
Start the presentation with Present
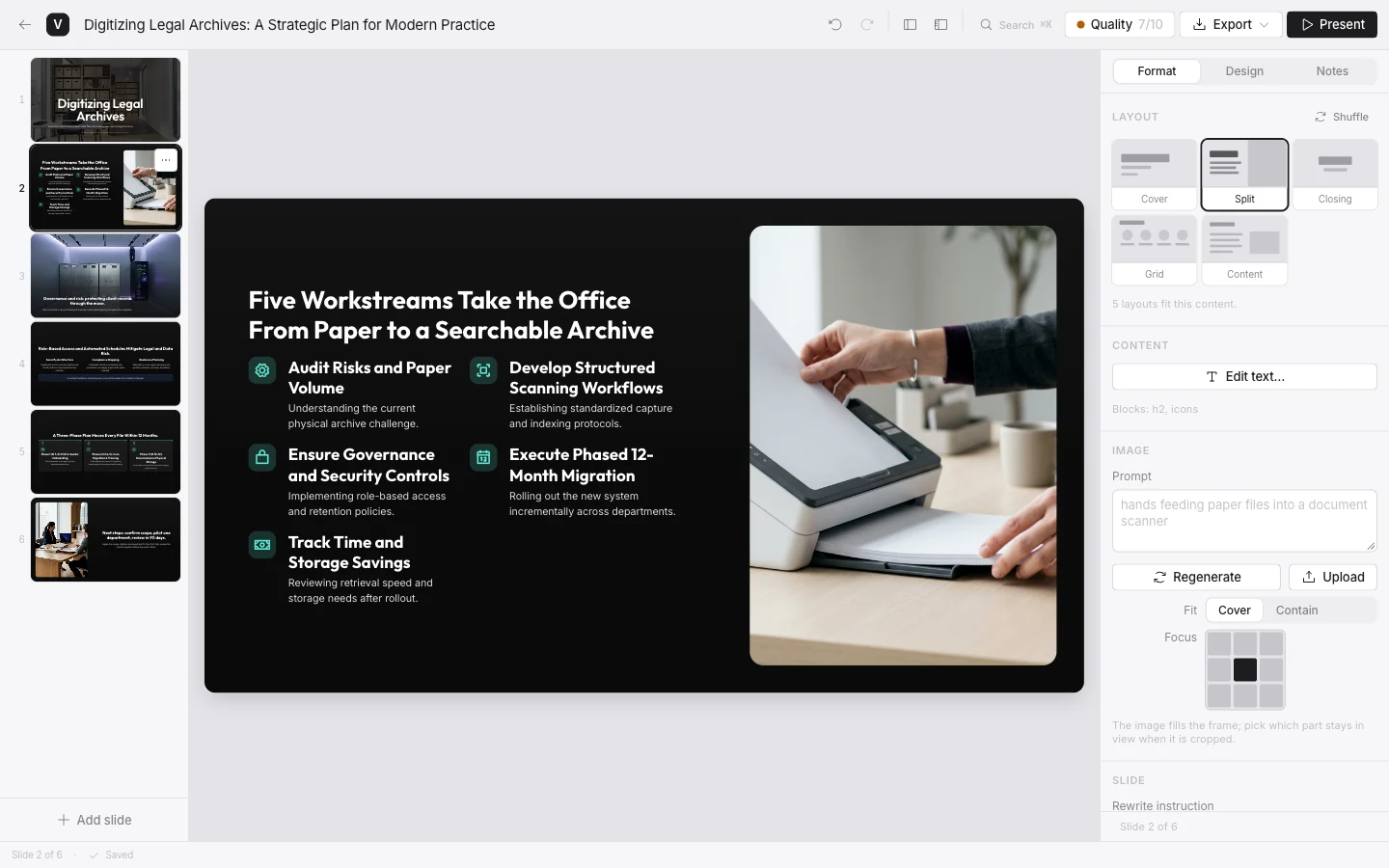pos(1332,25)
